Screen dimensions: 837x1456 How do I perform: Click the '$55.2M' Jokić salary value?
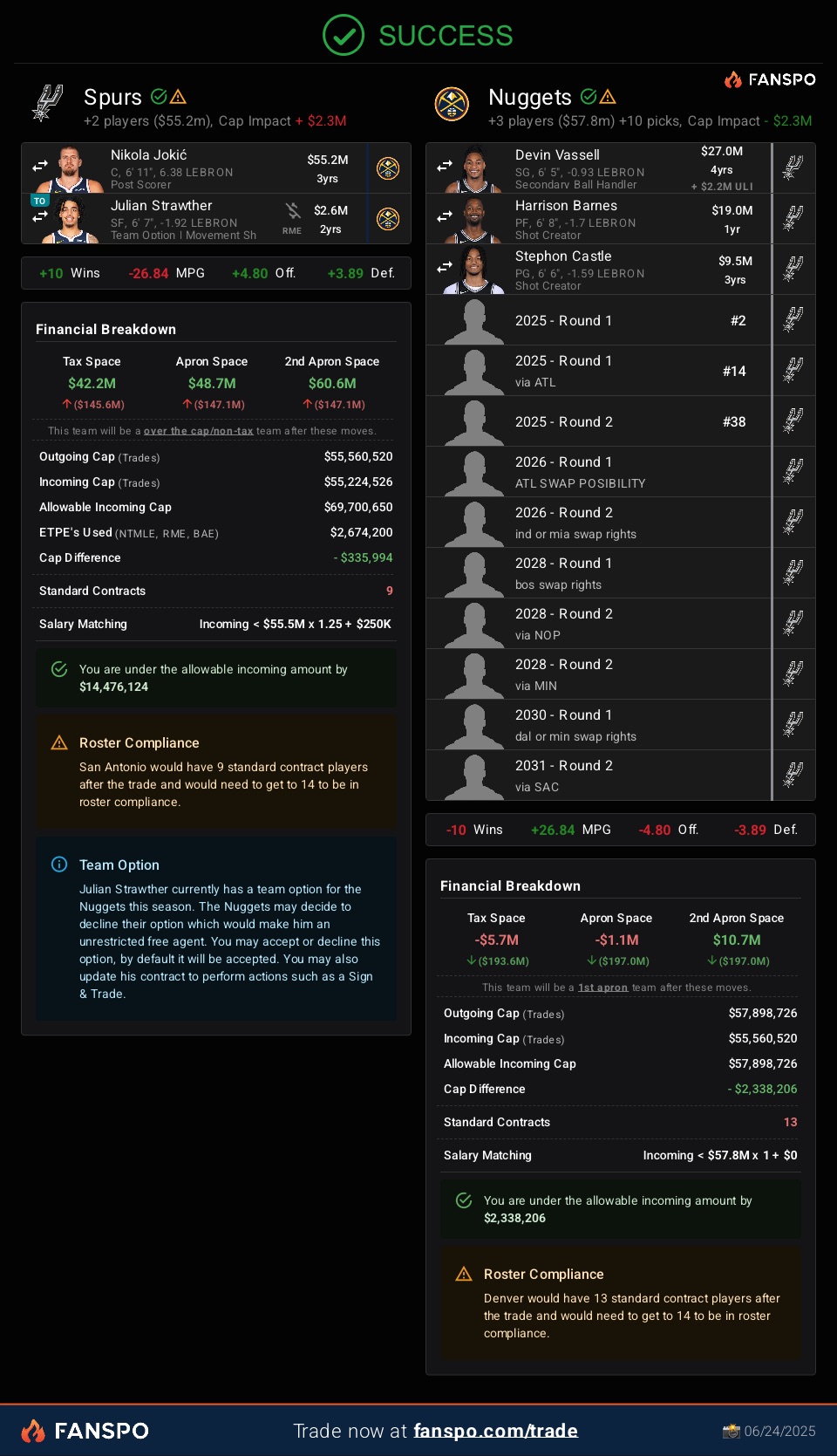tap(328, 160)
